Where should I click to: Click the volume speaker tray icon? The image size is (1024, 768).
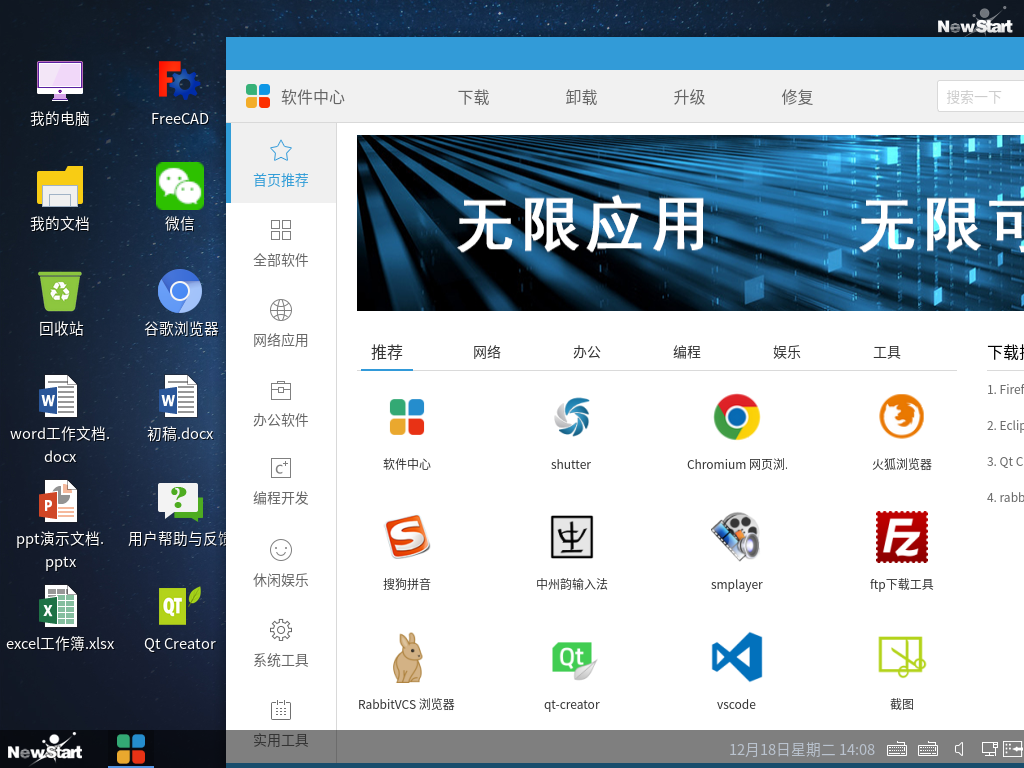coord(959,749)
